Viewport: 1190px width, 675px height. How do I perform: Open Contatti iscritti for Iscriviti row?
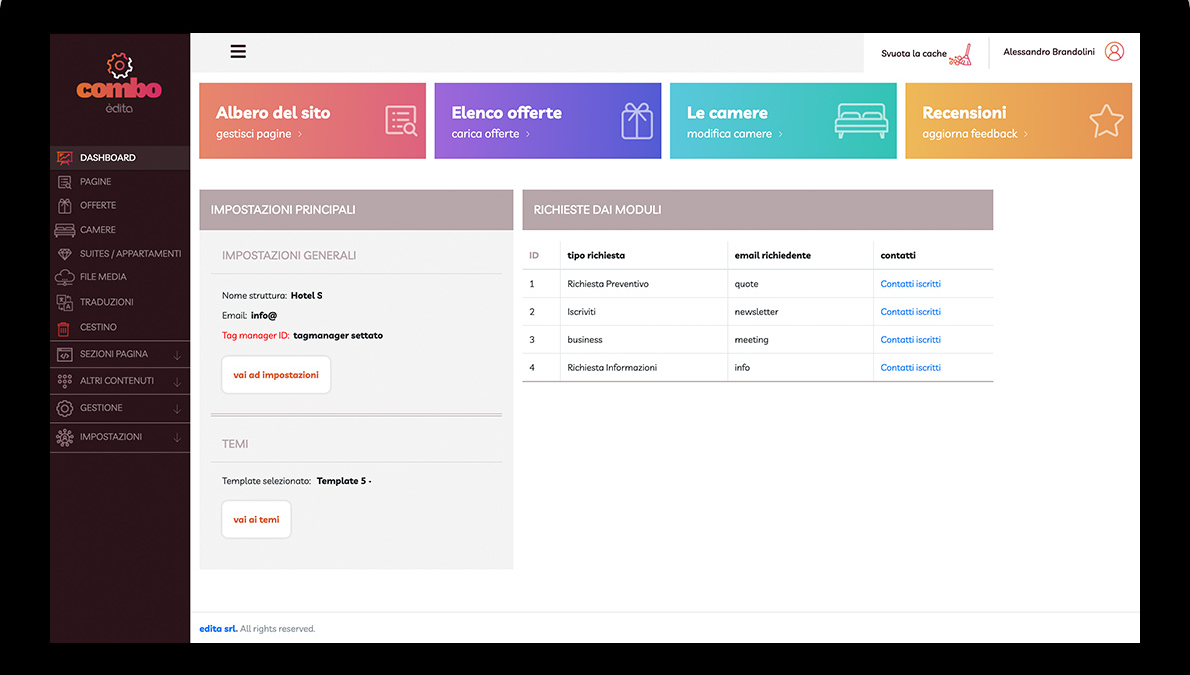click(x=910, y=312)
